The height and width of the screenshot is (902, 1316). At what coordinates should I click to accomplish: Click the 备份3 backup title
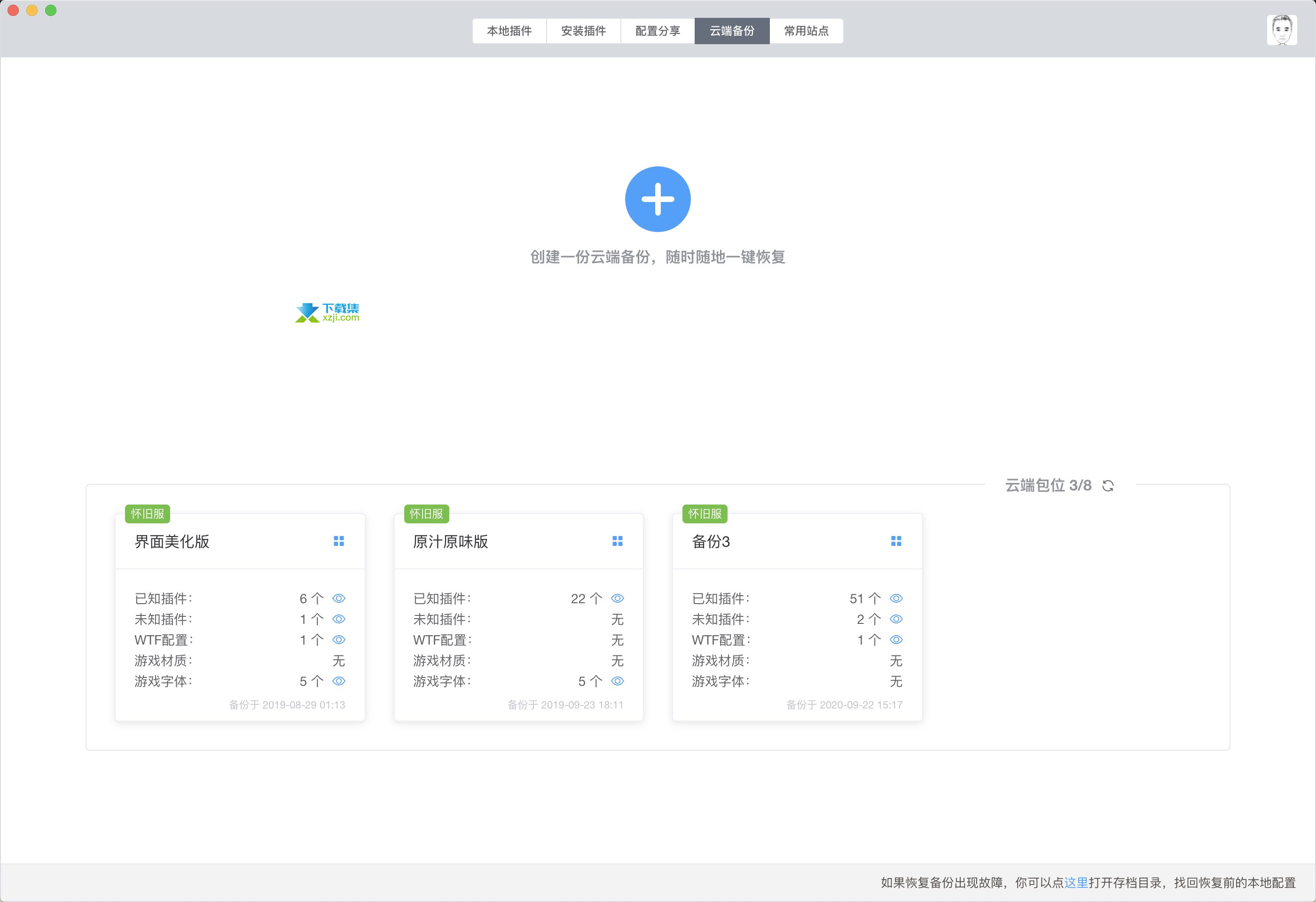point(711,542)
